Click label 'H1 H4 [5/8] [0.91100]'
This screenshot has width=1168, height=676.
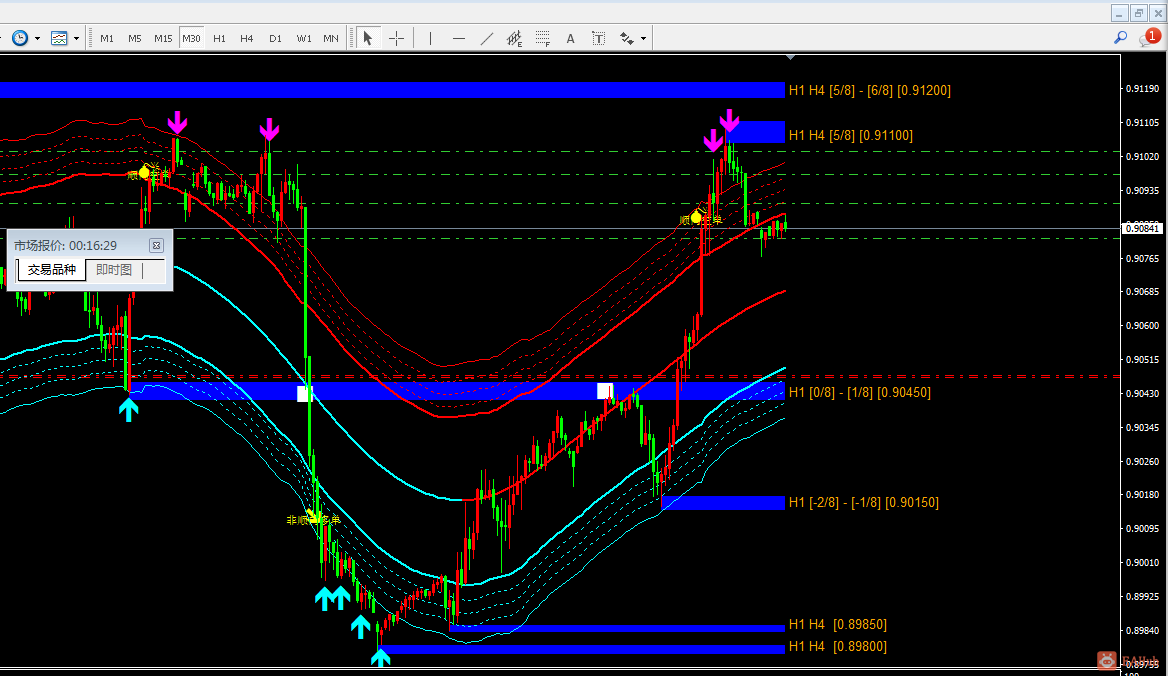[850, 135]
